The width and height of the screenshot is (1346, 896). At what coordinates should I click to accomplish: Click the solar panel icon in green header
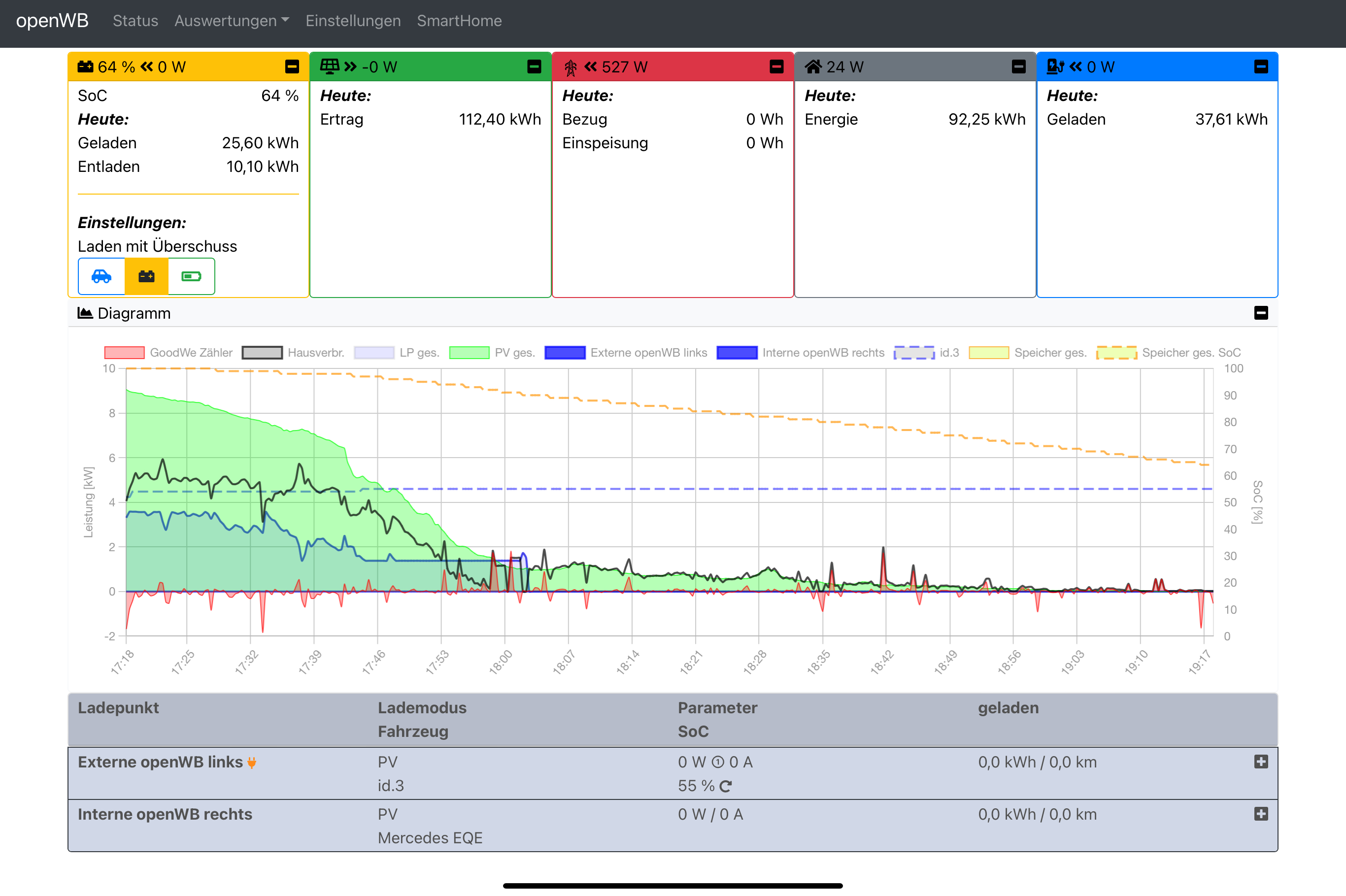(x=329, y=67)
